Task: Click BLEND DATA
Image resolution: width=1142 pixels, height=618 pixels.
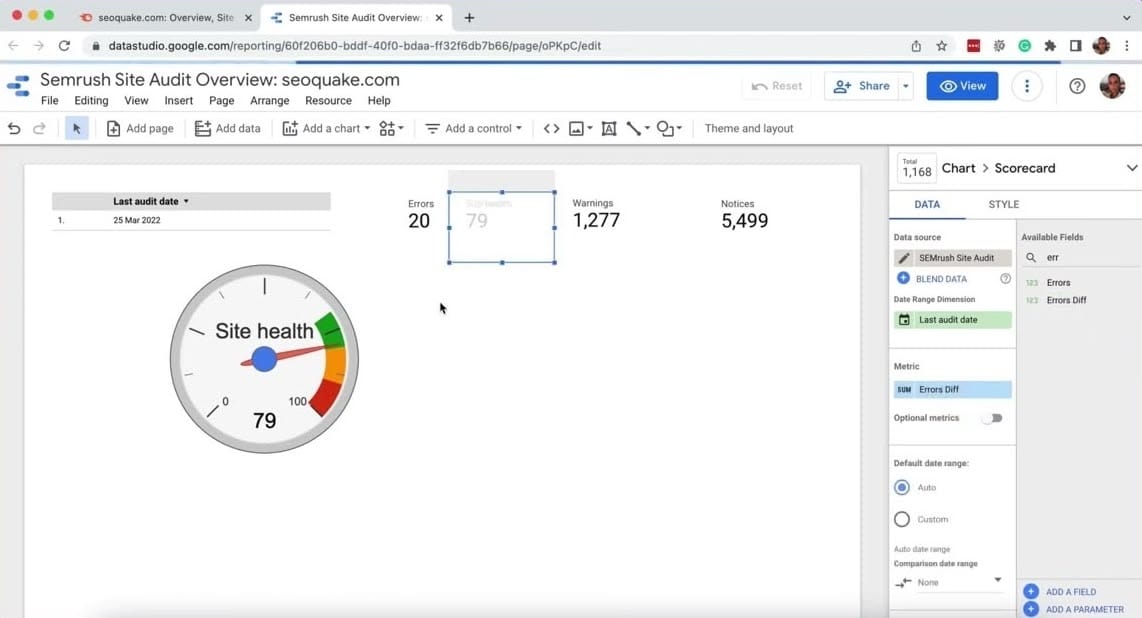Action: point(933,279)
